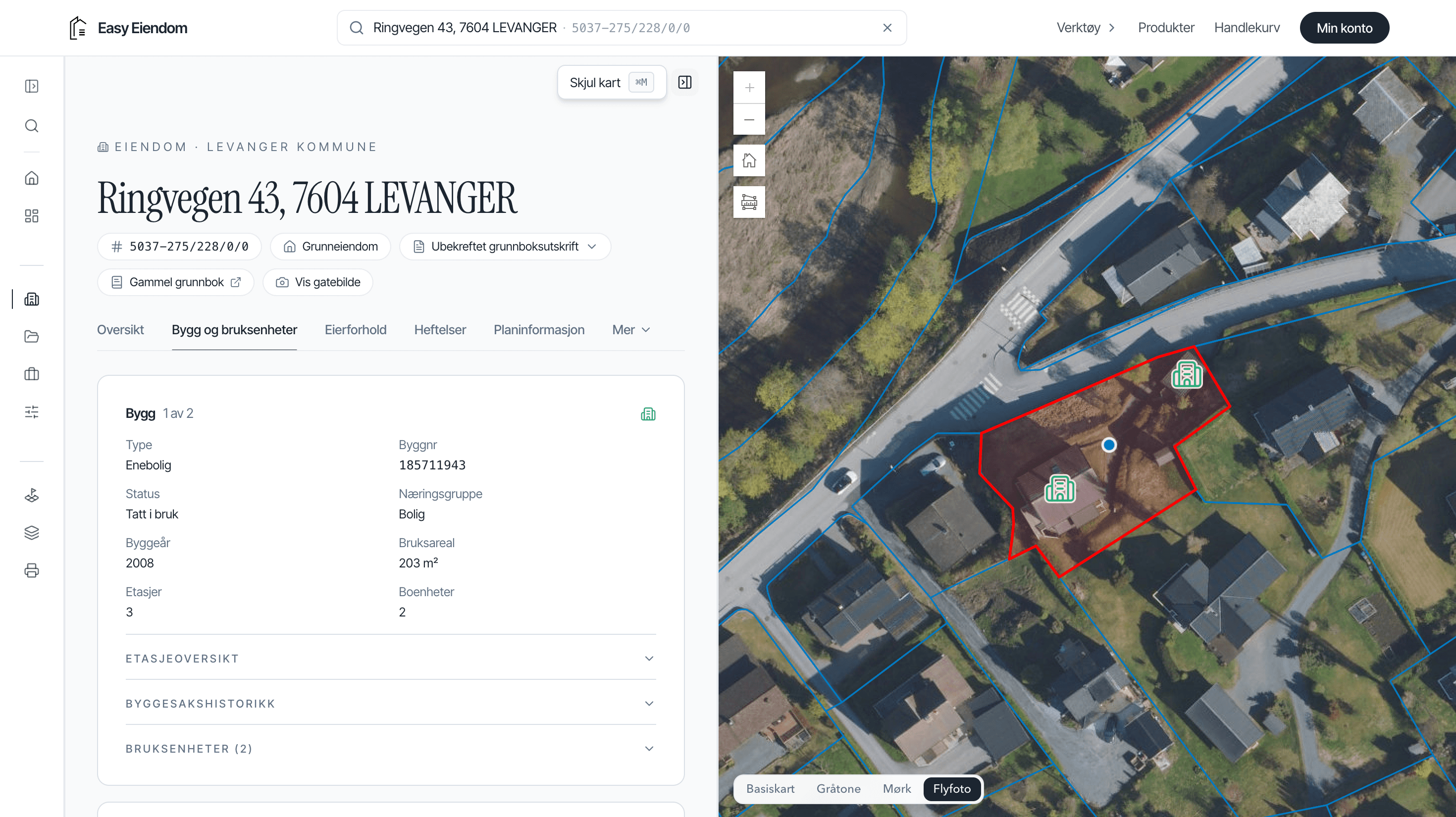Viewport: 1456px width, 817px height.
Task: Expand the BYGGESAKSHISTORIKK section
Action: [391, 704]
